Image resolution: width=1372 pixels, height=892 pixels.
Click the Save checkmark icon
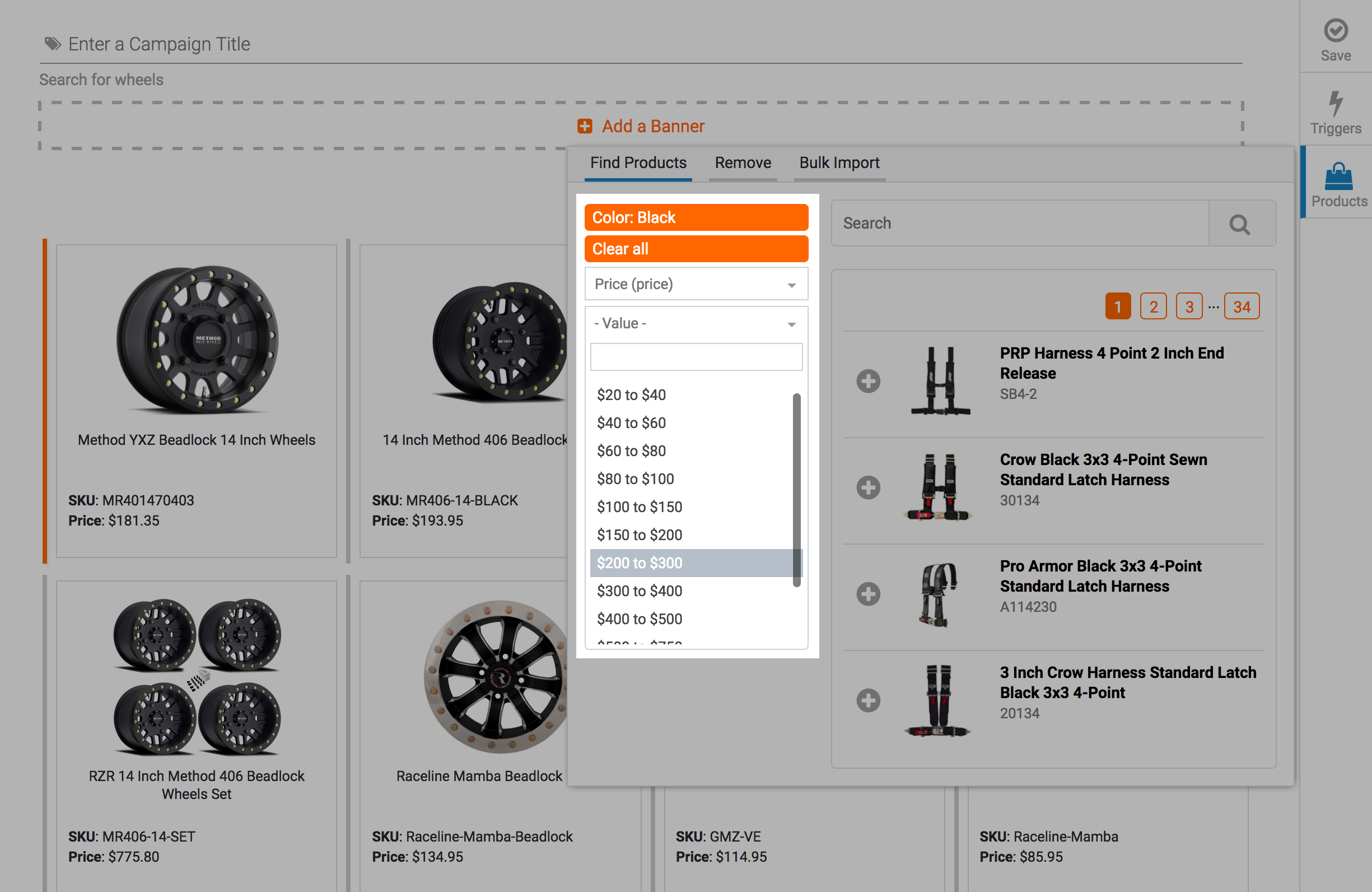pyautogui.click(x=1335, y=31)
